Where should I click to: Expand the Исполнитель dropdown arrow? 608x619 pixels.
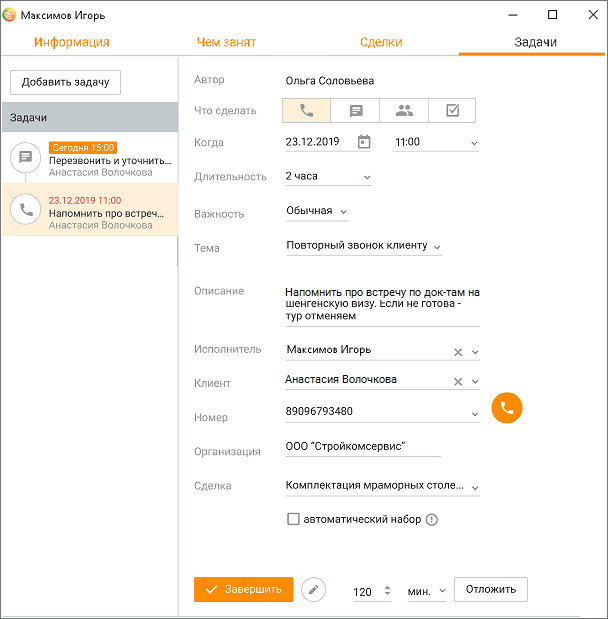(x=475, y=352)
